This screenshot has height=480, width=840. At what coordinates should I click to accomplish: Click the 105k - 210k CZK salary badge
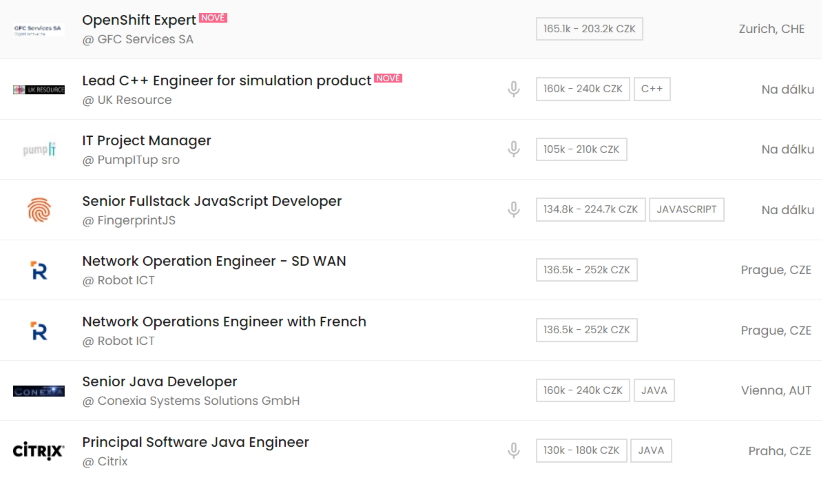coord(581,149)
